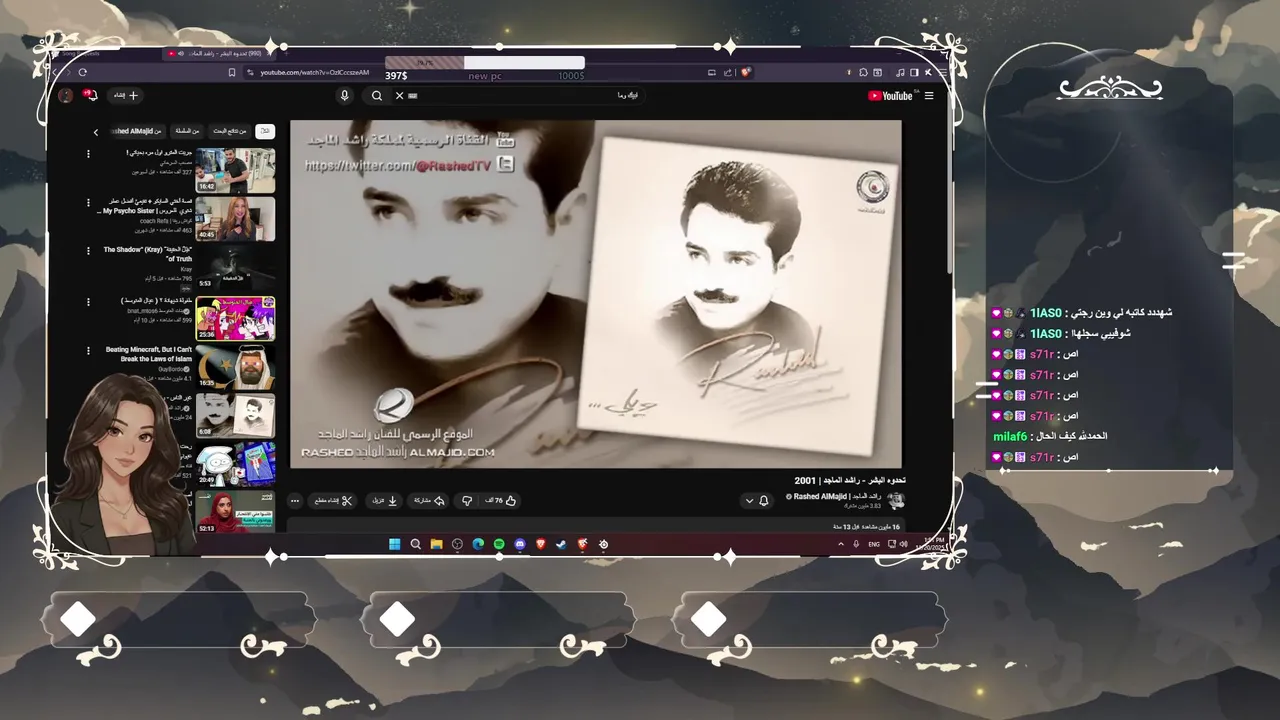The image size is (1280, 720).
Task: Open Spotify from the taskbar
Action: (499, 544)
